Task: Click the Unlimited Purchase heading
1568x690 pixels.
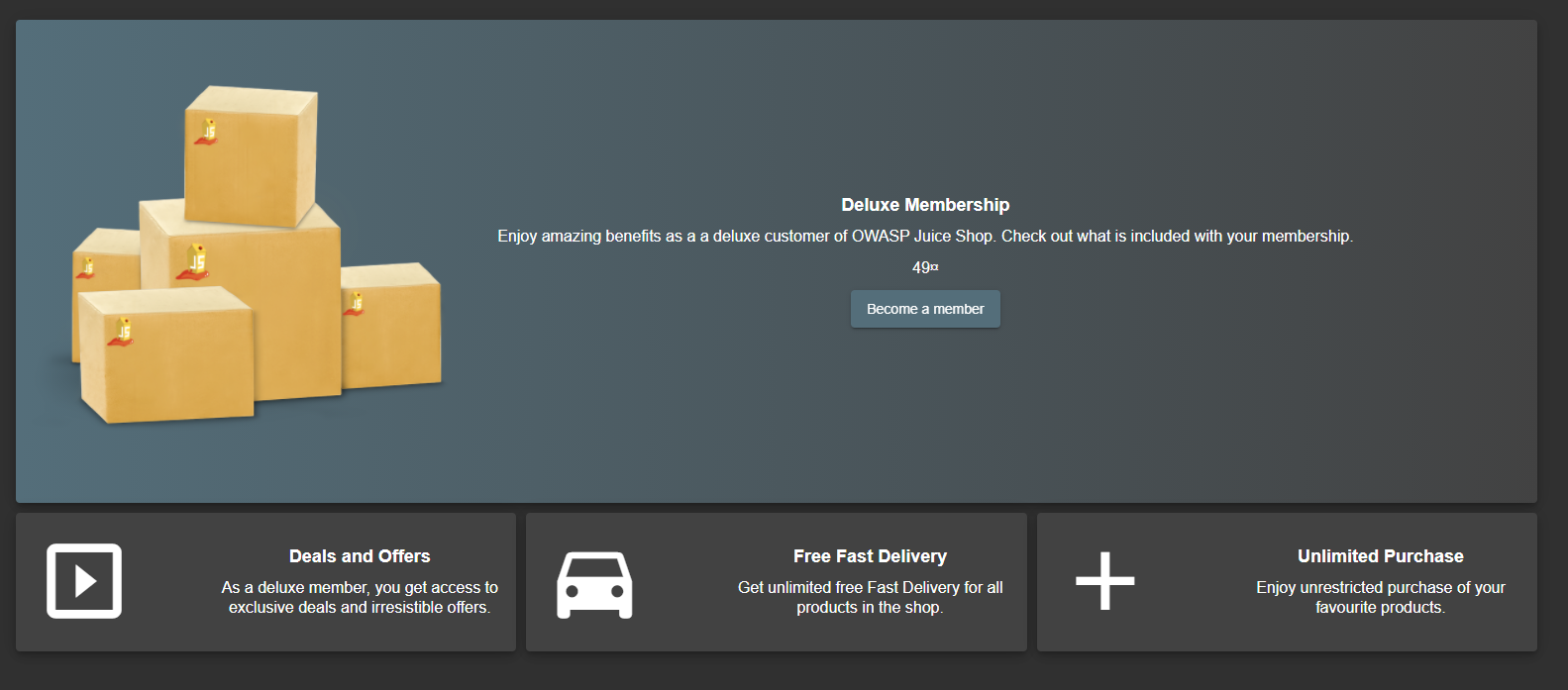Action: pyautogui.click(x=1381, y=556)
